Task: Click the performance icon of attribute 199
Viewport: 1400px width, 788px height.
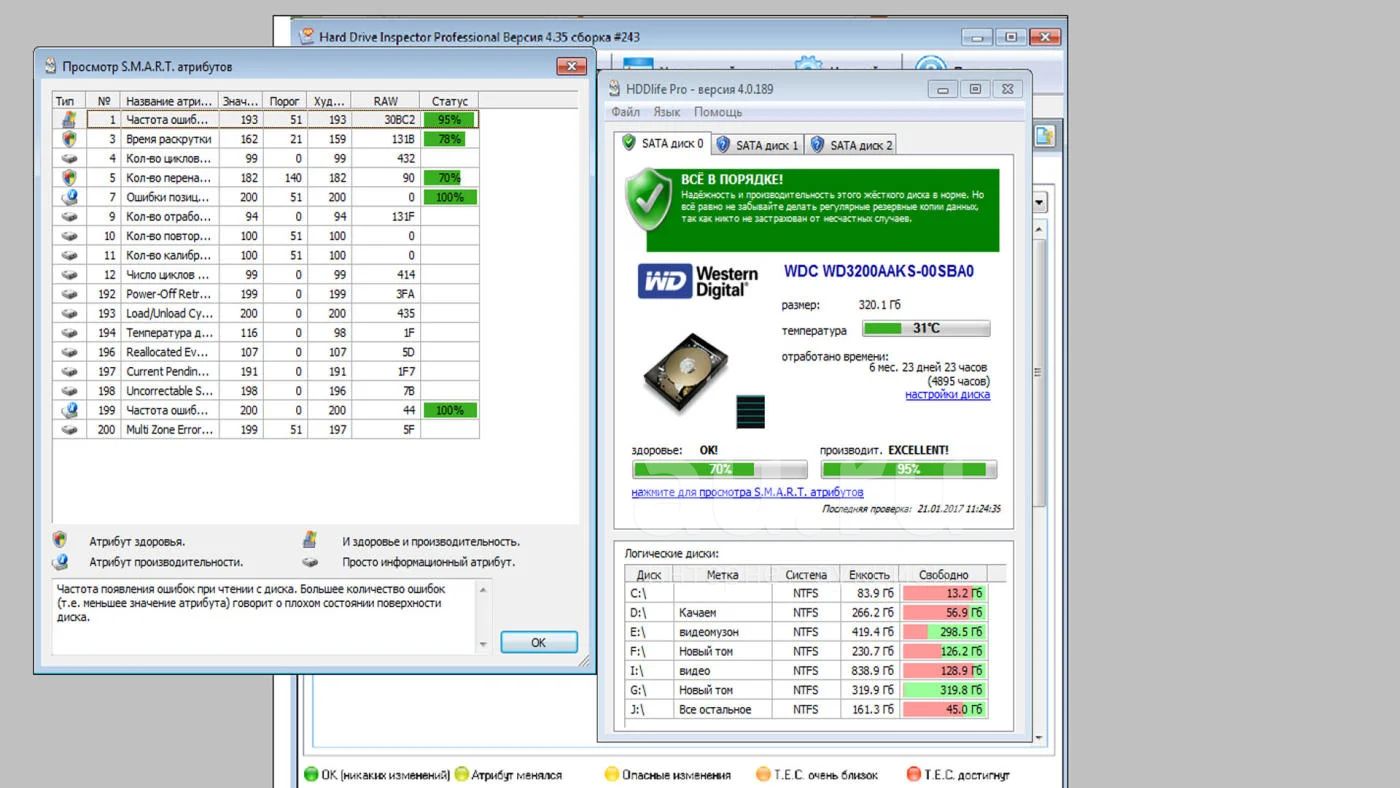Action: click(69, 410)
